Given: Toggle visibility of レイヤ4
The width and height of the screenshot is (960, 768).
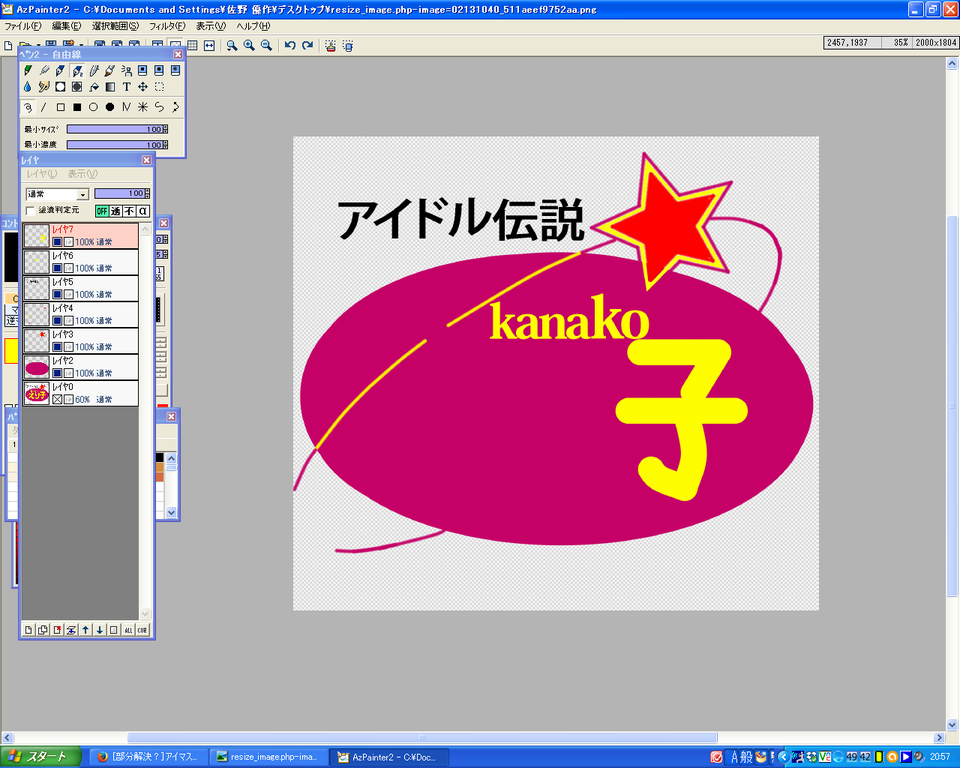Looking at the screenshot, I should pyautogui.click(x=57, y=321).
